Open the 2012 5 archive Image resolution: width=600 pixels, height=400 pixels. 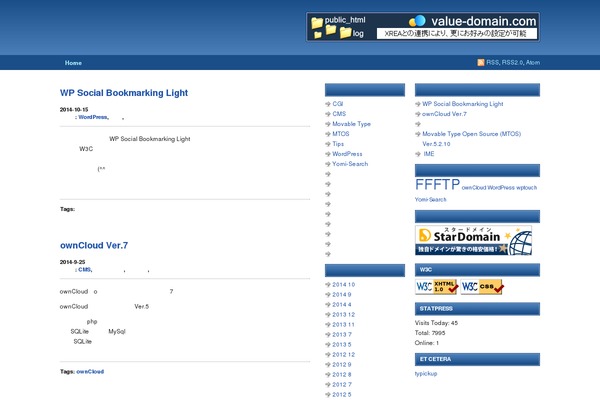(x=342, y=394)
